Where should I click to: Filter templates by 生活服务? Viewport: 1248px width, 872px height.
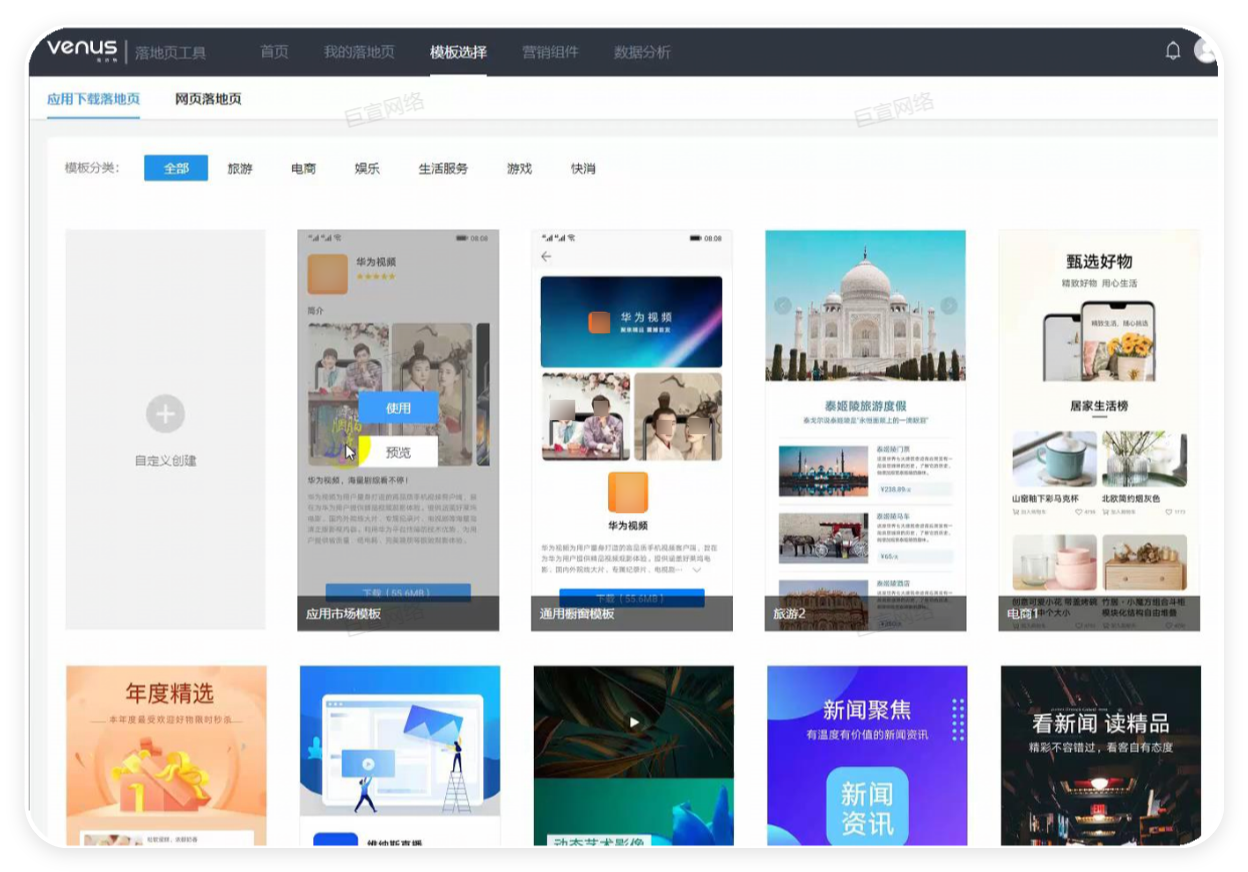point(443,168)
